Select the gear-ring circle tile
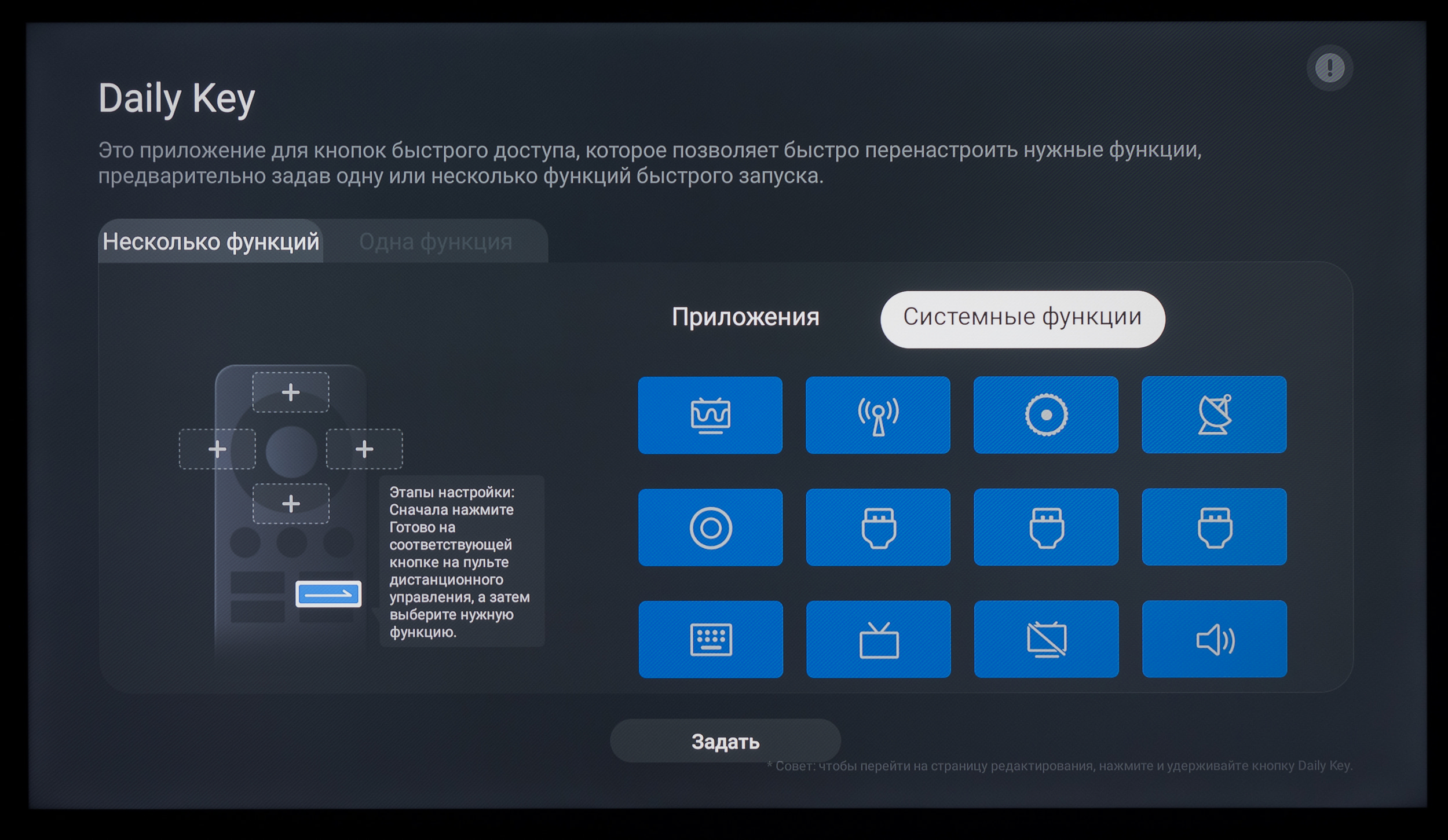The image size is (1448, 840). (1045, 415)
